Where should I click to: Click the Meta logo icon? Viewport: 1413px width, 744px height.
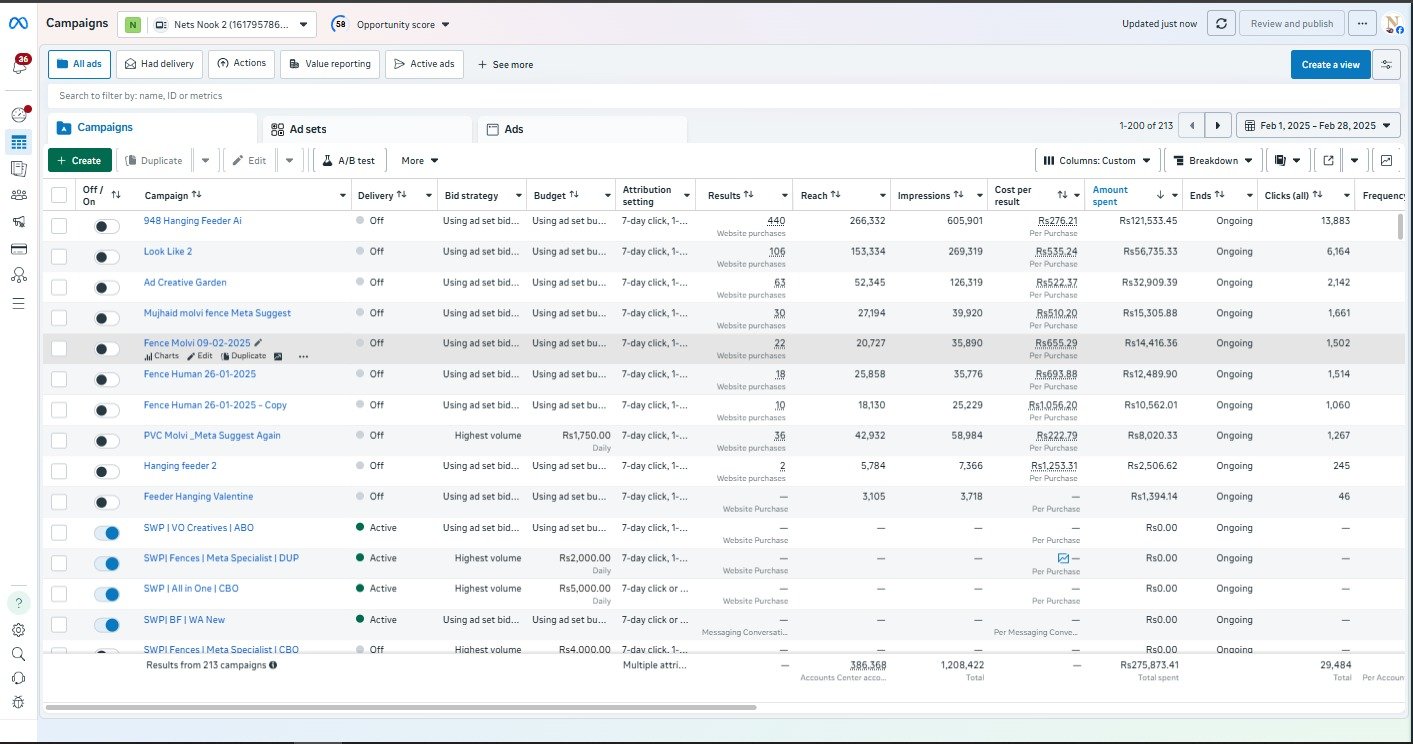tap(19, 24)
